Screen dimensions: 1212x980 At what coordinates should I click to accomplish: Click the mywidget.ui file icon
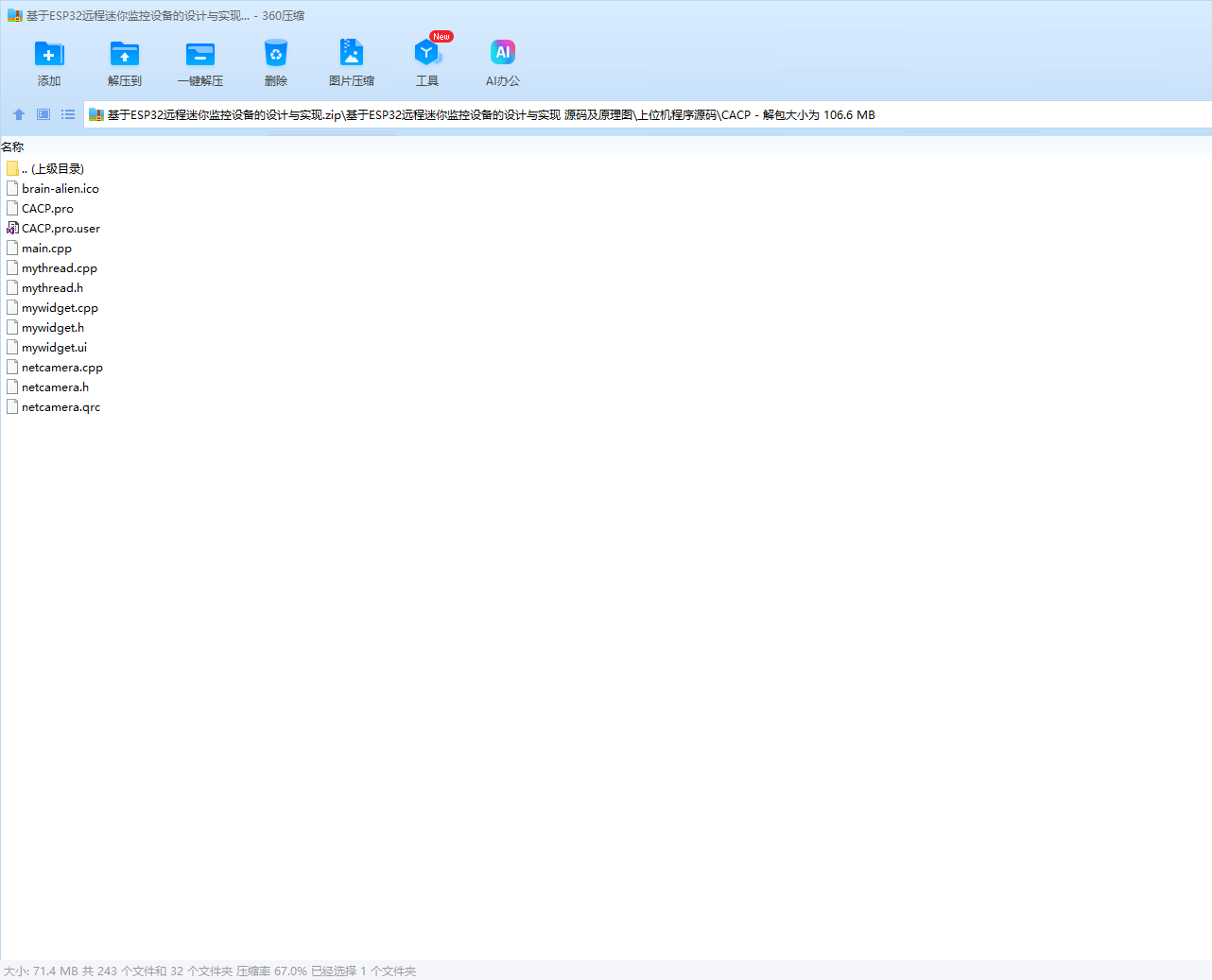(12, 347)
